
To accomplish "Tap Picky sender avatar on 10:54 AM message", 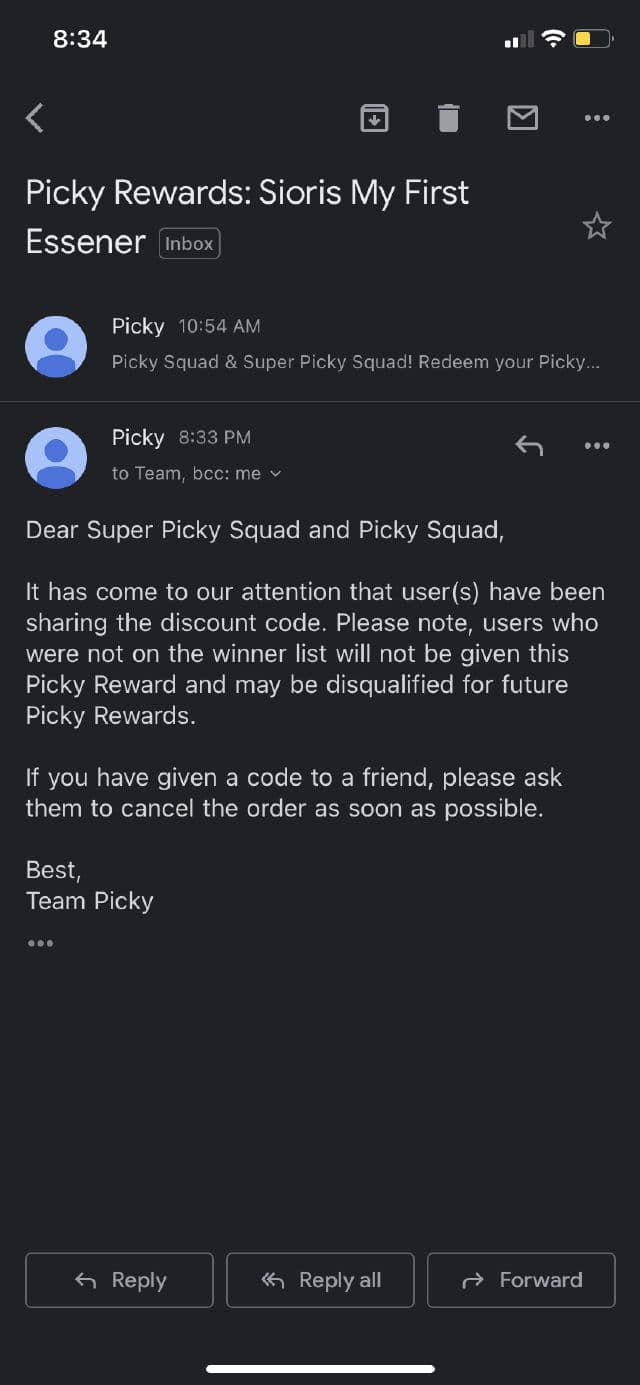I will point(56,347).
